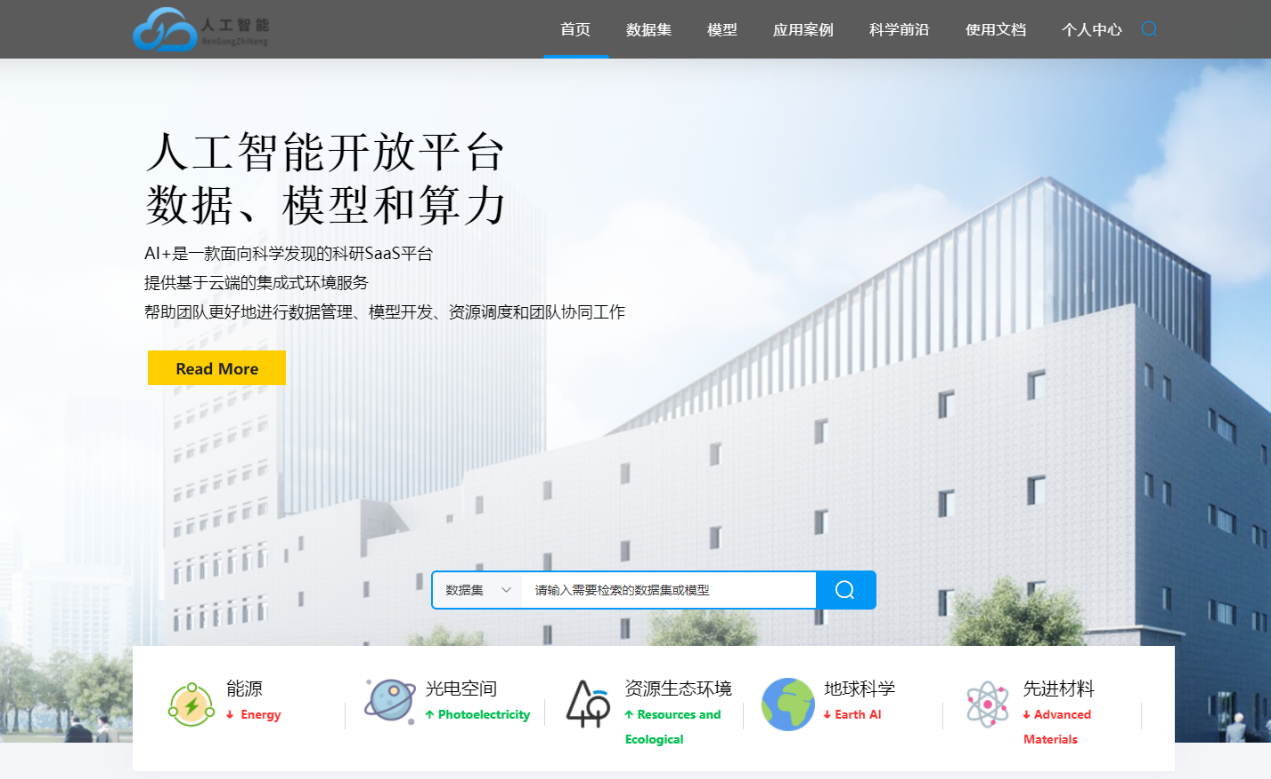Navigate to 科学前沿 in the header

click(x=899, y=29)
